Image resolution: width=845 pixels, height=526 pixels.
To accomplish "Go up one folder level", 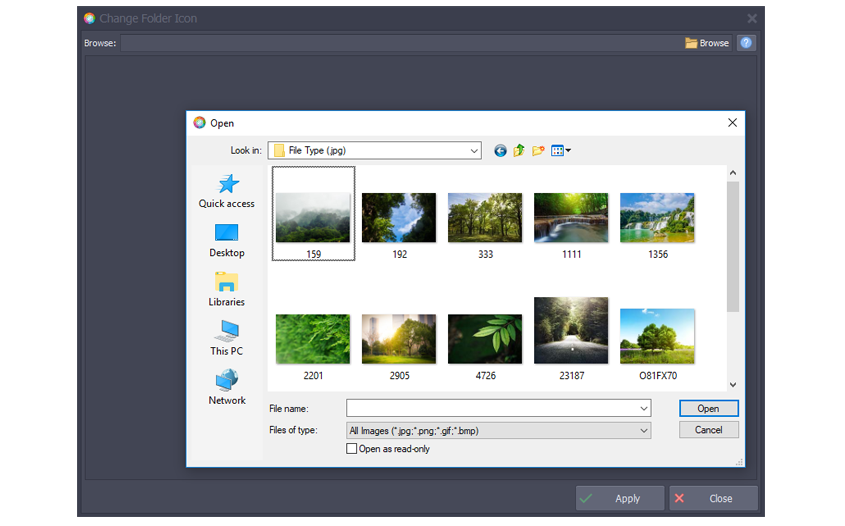I will [519, 151].
